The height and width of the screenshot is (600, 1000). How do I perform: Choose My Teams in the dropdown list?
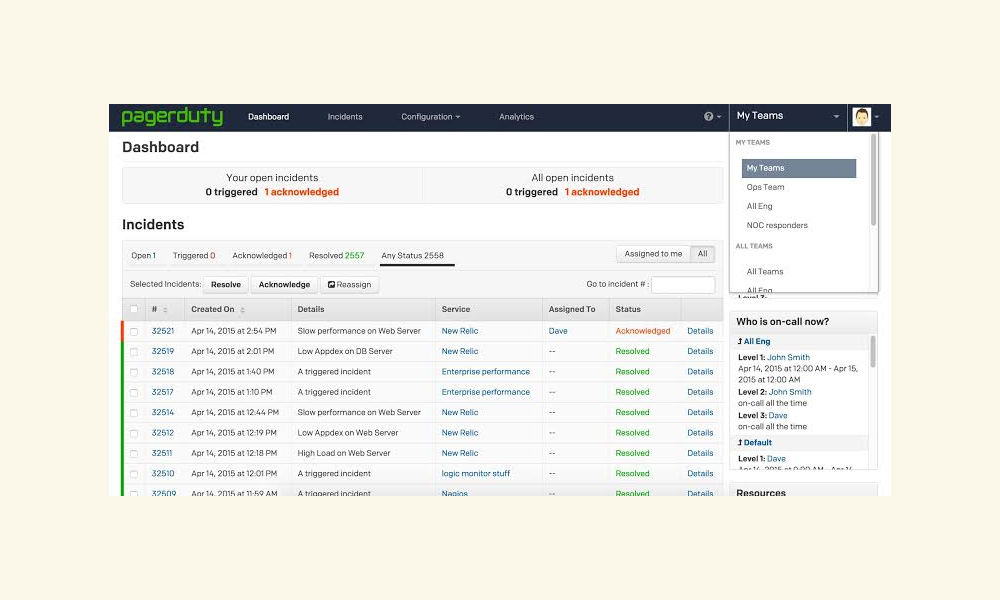click(798, 168)
